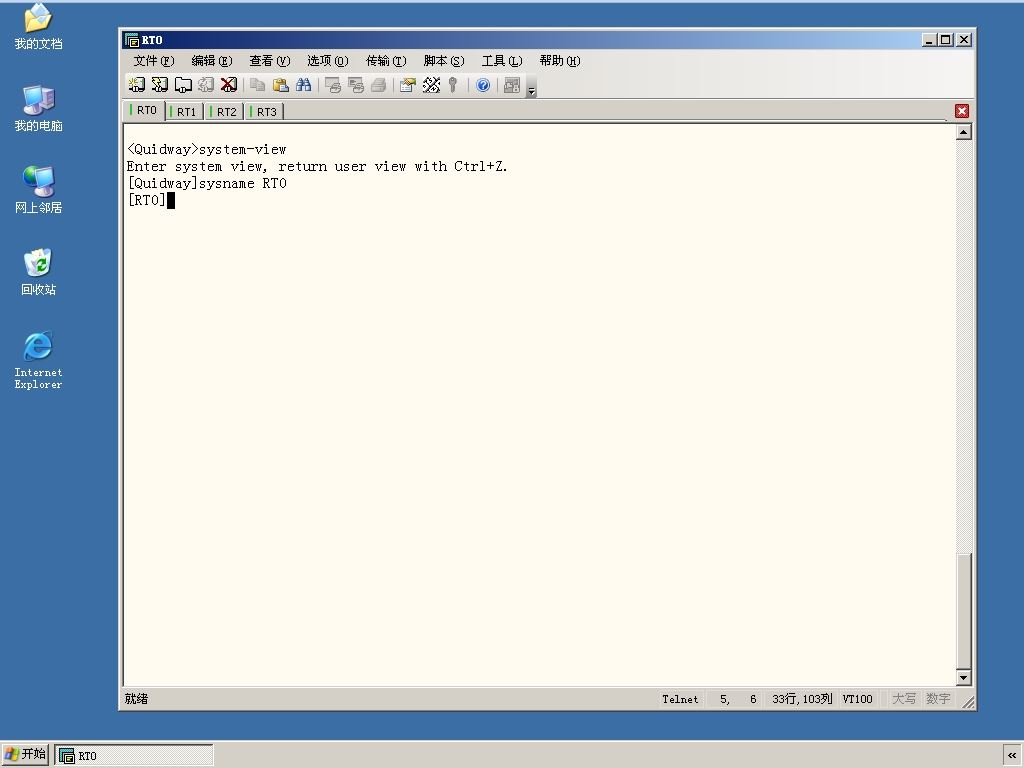Click the 大写 caps lock indicator

(904, 699)
